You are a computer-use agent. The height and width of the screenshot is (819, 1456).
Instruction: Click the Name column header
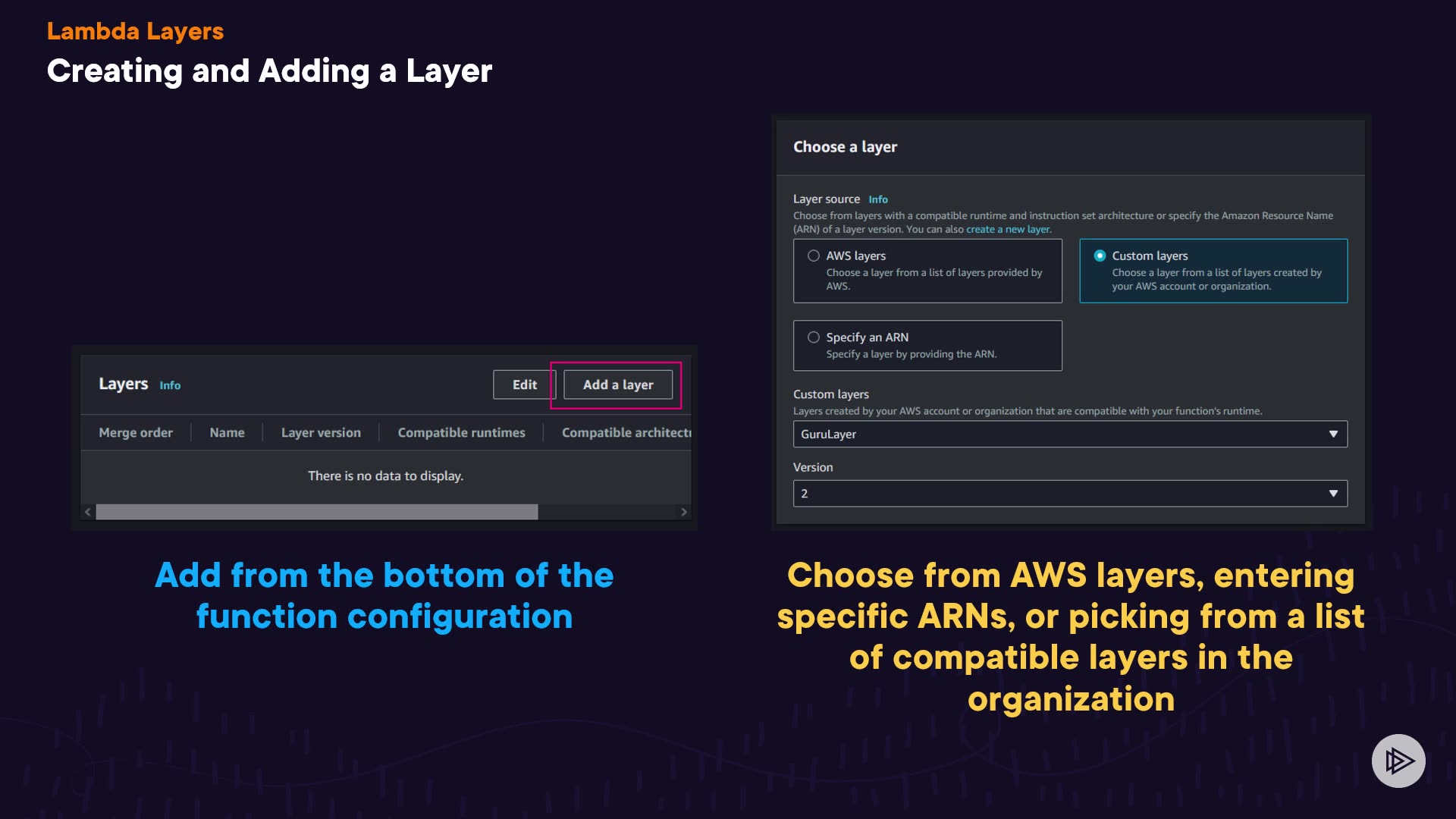(227, 432)
